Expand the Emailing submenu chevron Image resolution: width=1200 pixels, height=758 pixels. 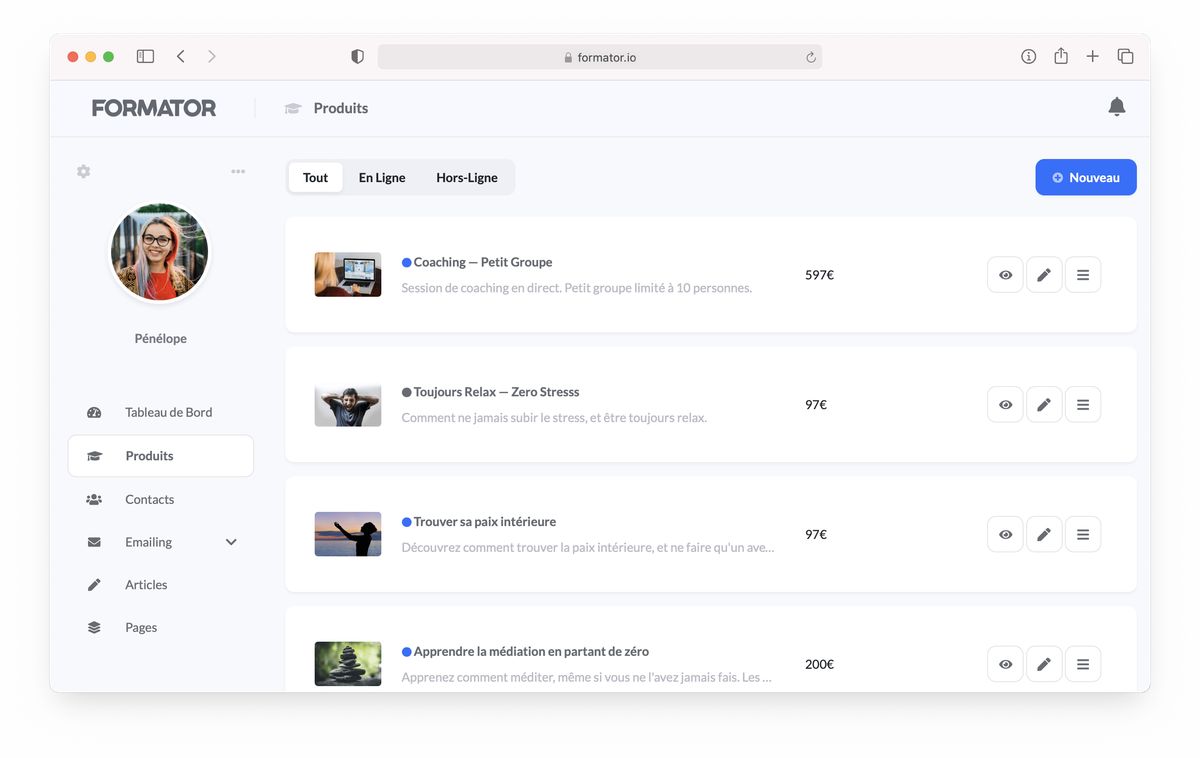pyautogui.click(x=231, y=541)
